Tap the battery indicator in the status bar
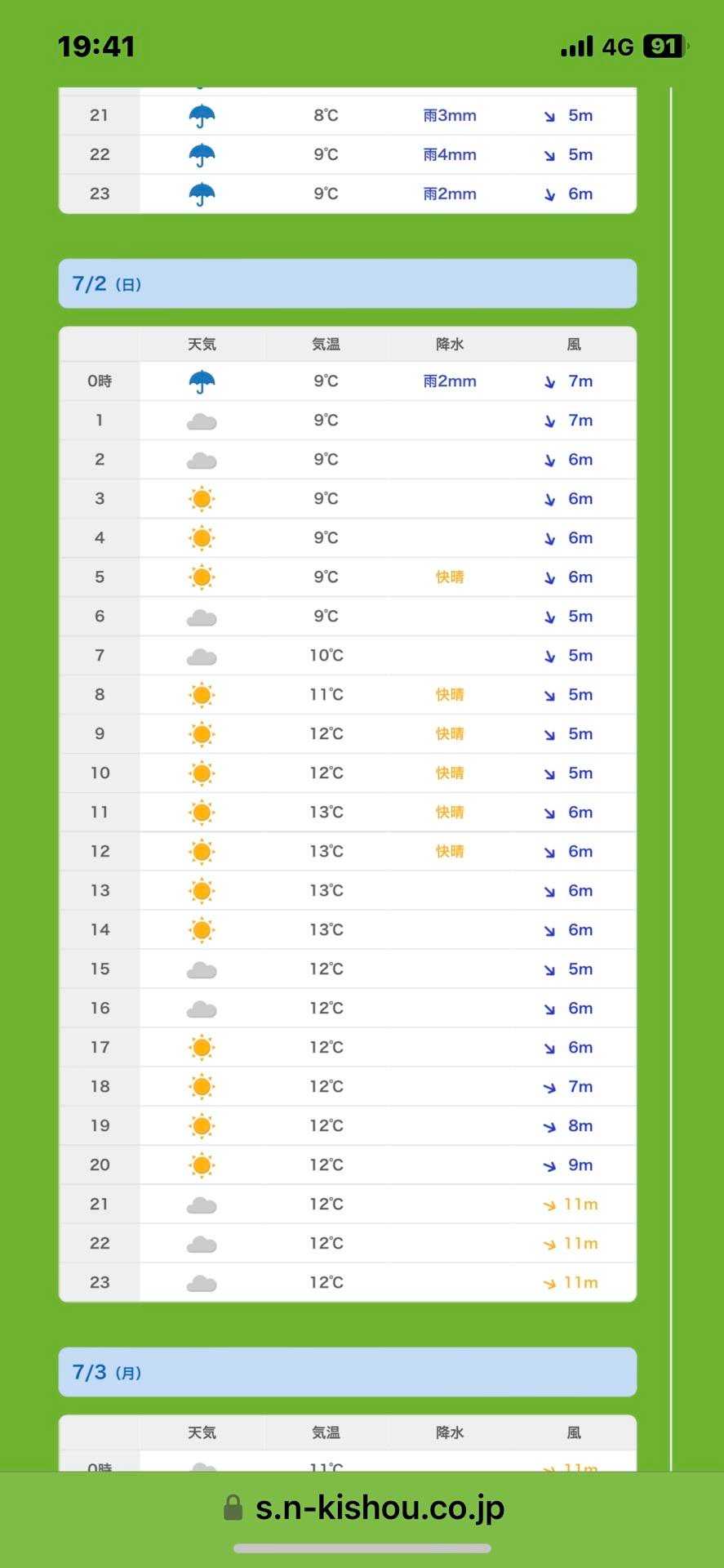The image size is (724, 1568). click(x=664, y=47)
